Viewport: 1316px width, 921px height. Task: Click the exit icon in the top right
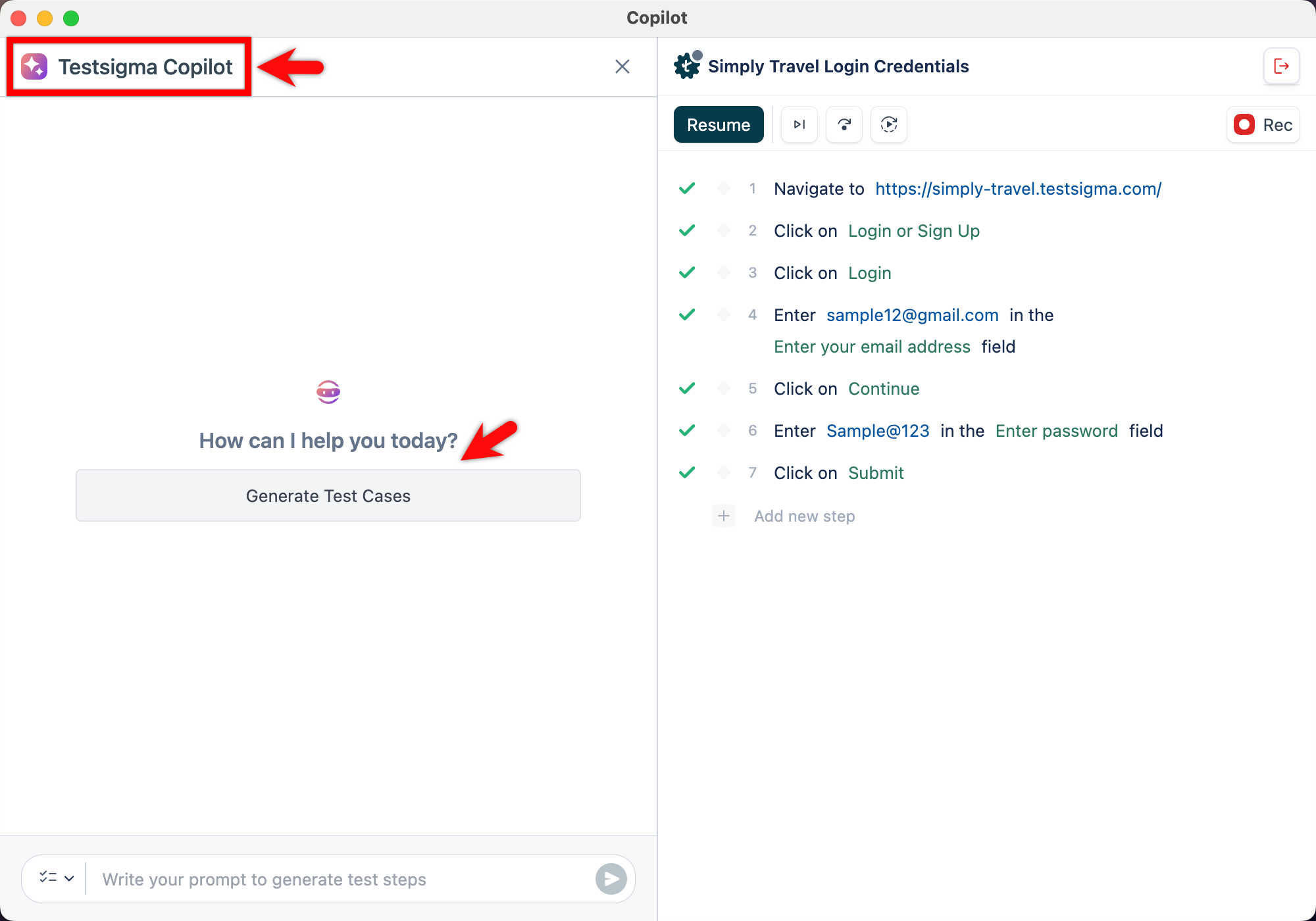pyautogui.click(x=1281, y=66)
